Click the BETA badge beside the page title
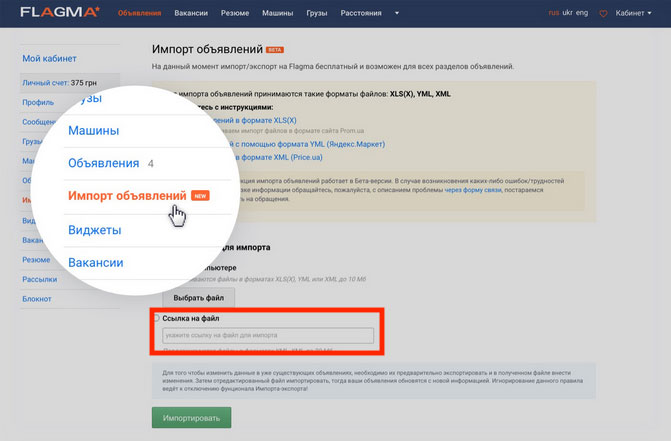Viewport: 671px width, 441px height. click(275, 50)
